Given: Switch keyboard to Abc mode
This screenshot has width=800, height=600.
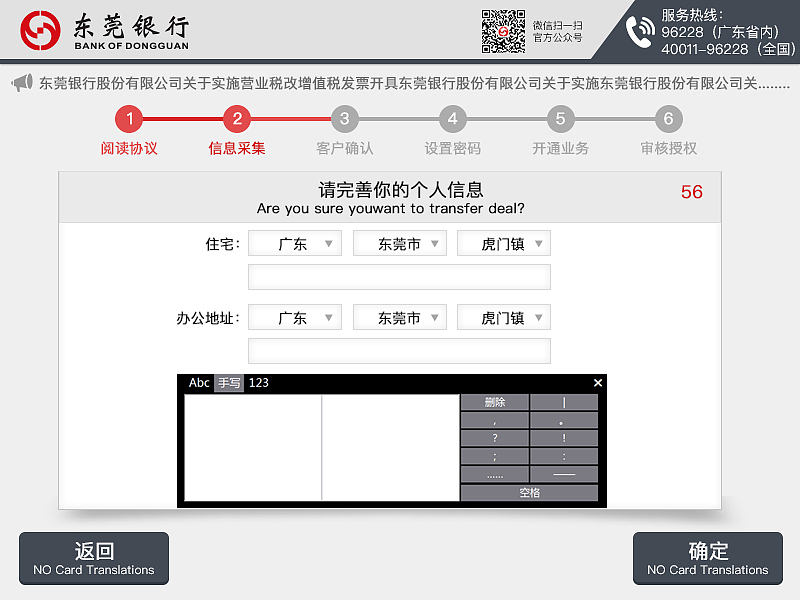Looking at the screenshot, I should click(x=199, y=382).
